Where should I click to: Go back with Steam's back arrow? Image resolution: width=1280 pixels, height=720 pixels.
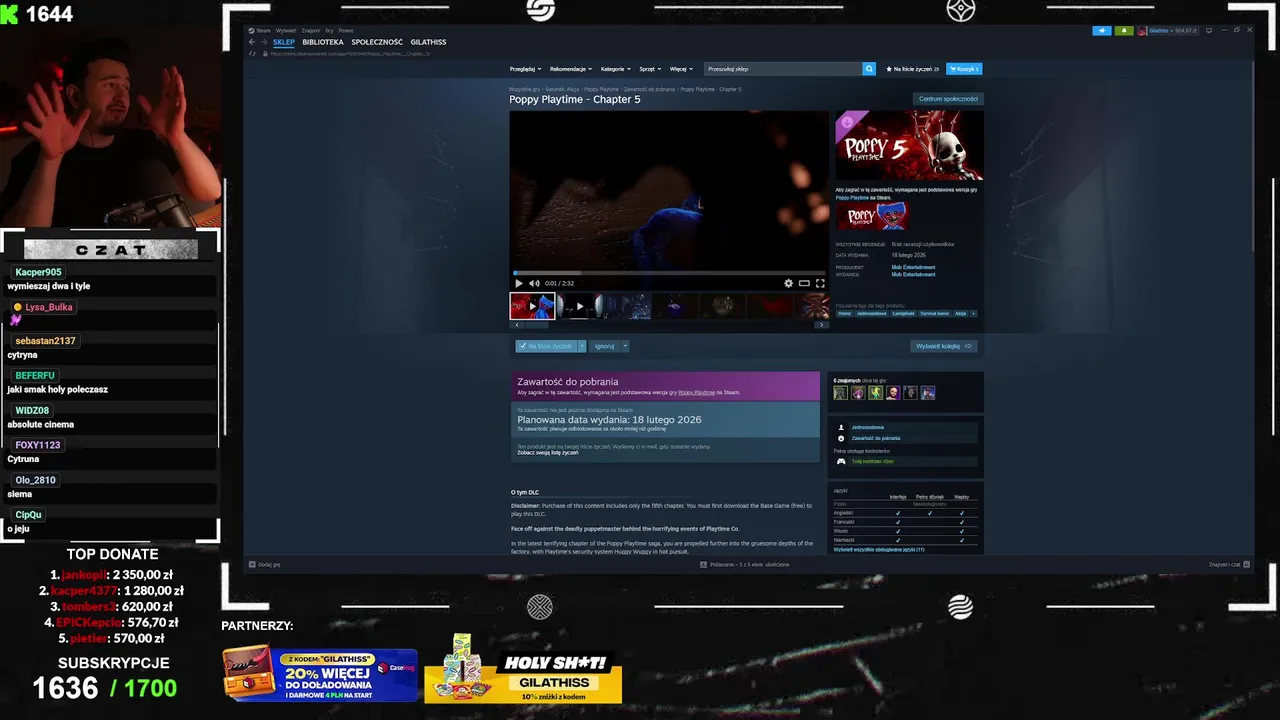pyautogui.click(x=252, y=42)
